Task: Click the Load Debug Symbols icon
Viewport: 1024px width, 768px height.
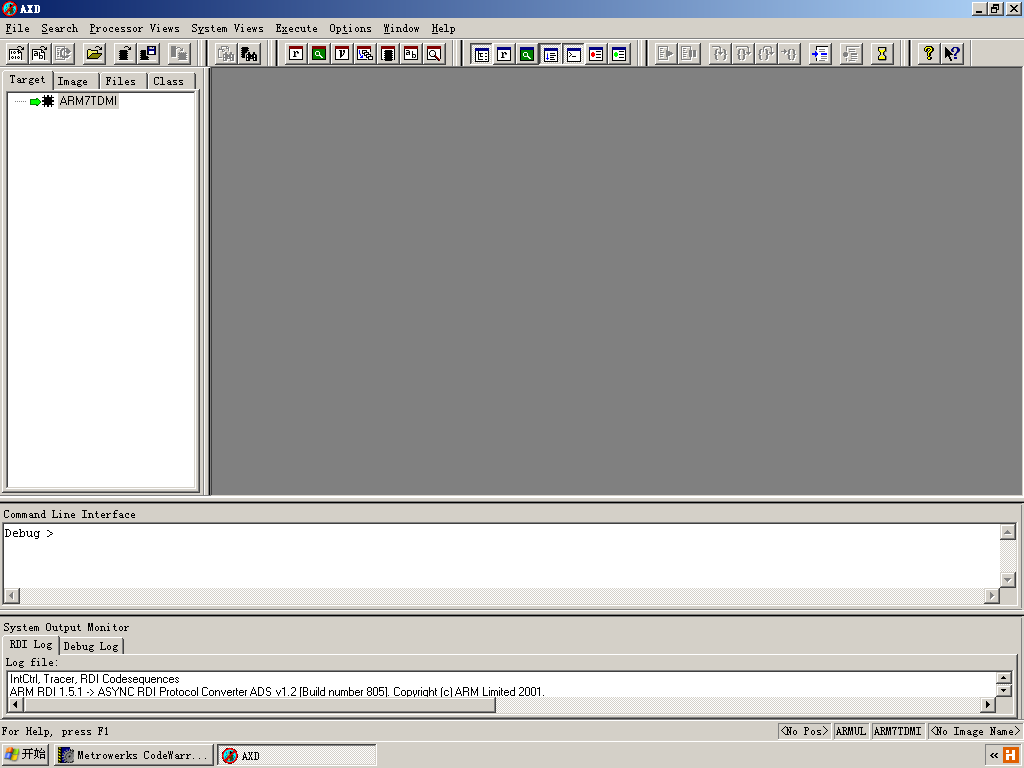Action: (x=40, y=54)
